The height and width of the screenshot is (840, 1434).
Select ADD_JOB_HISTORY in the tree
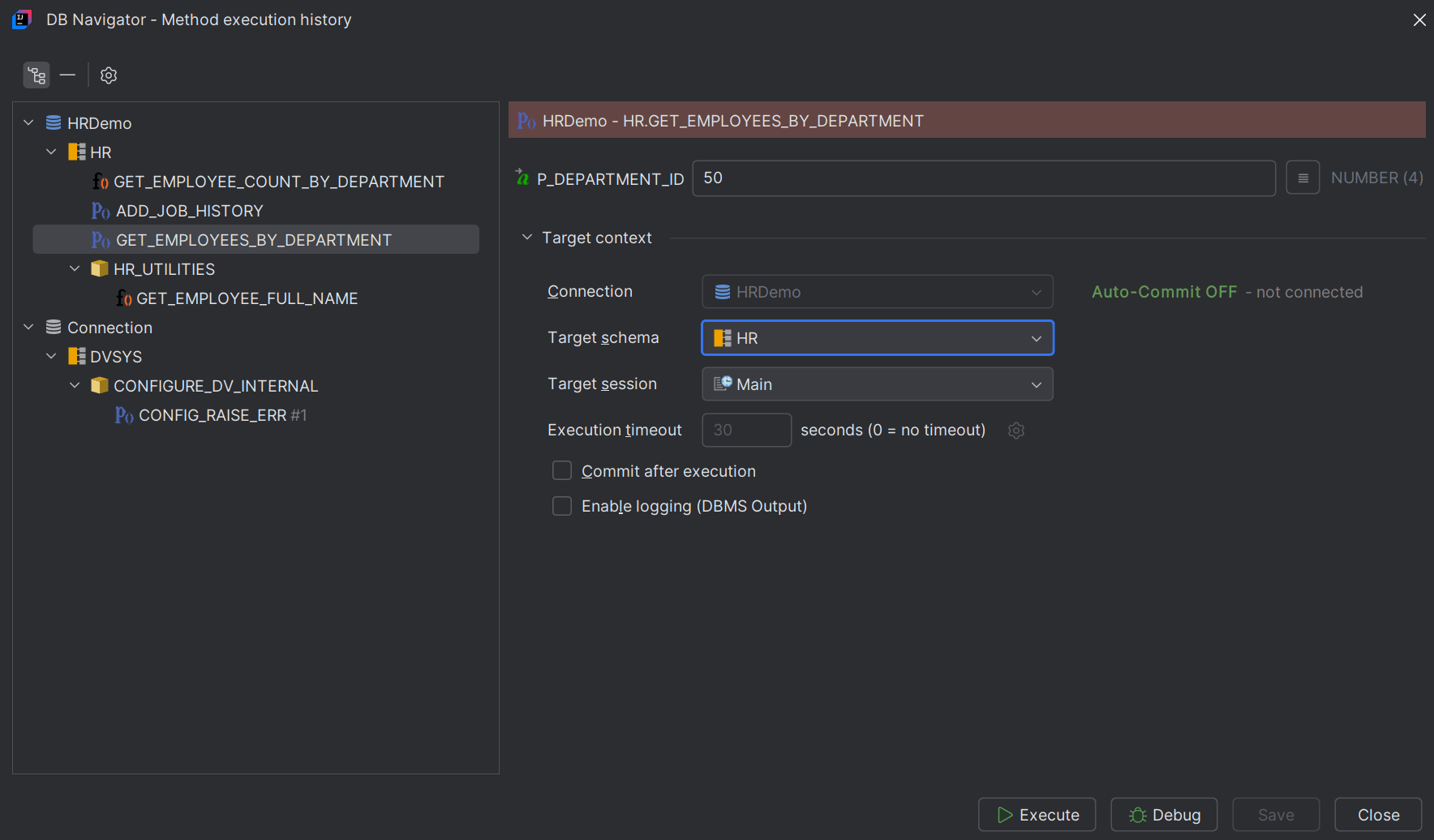tap(189, 210)
